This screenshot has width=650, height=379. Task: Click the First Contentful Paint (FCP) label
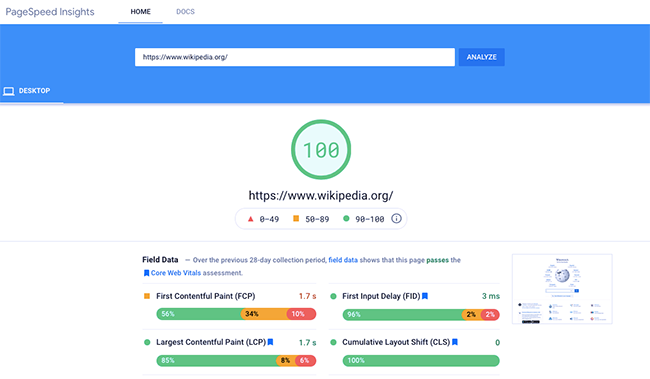point(206,296)
